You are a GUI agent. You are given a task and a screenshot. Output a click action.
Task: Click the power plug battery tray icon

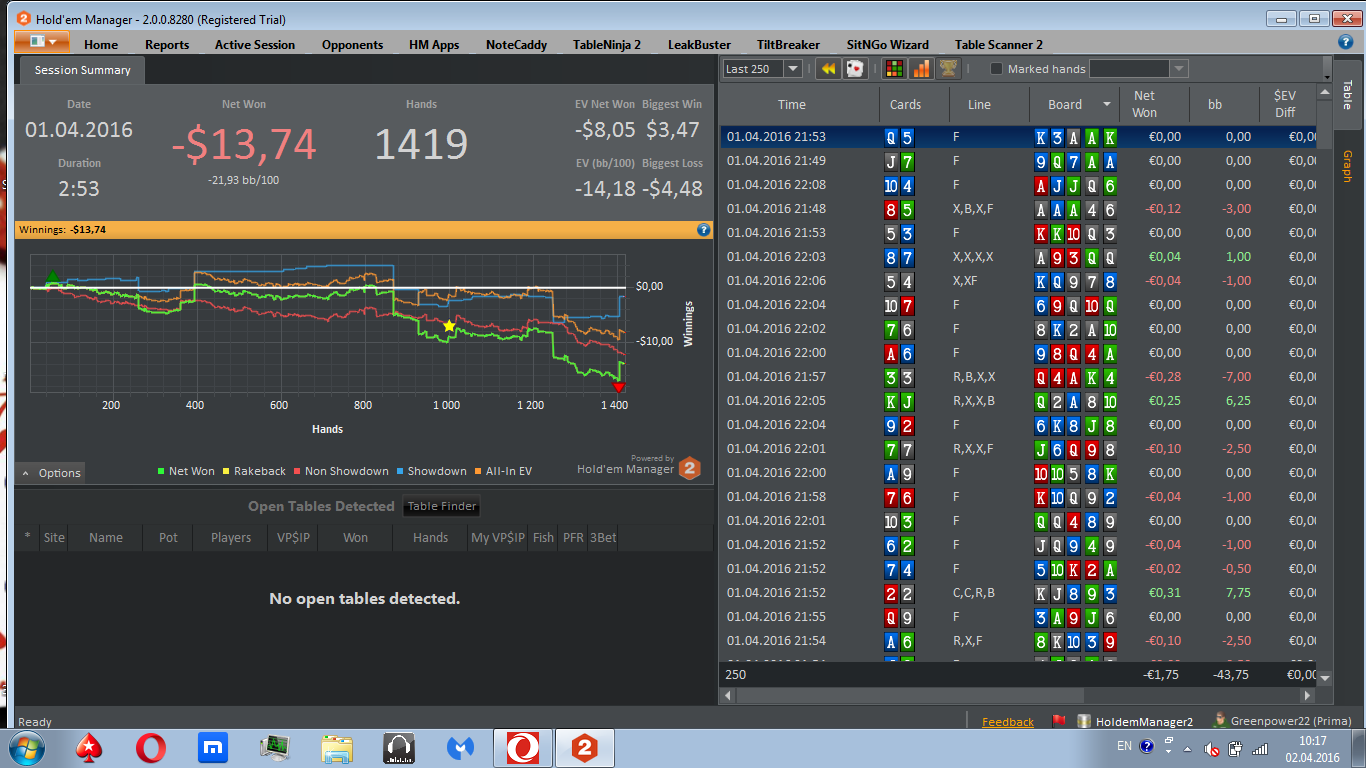1236,748
